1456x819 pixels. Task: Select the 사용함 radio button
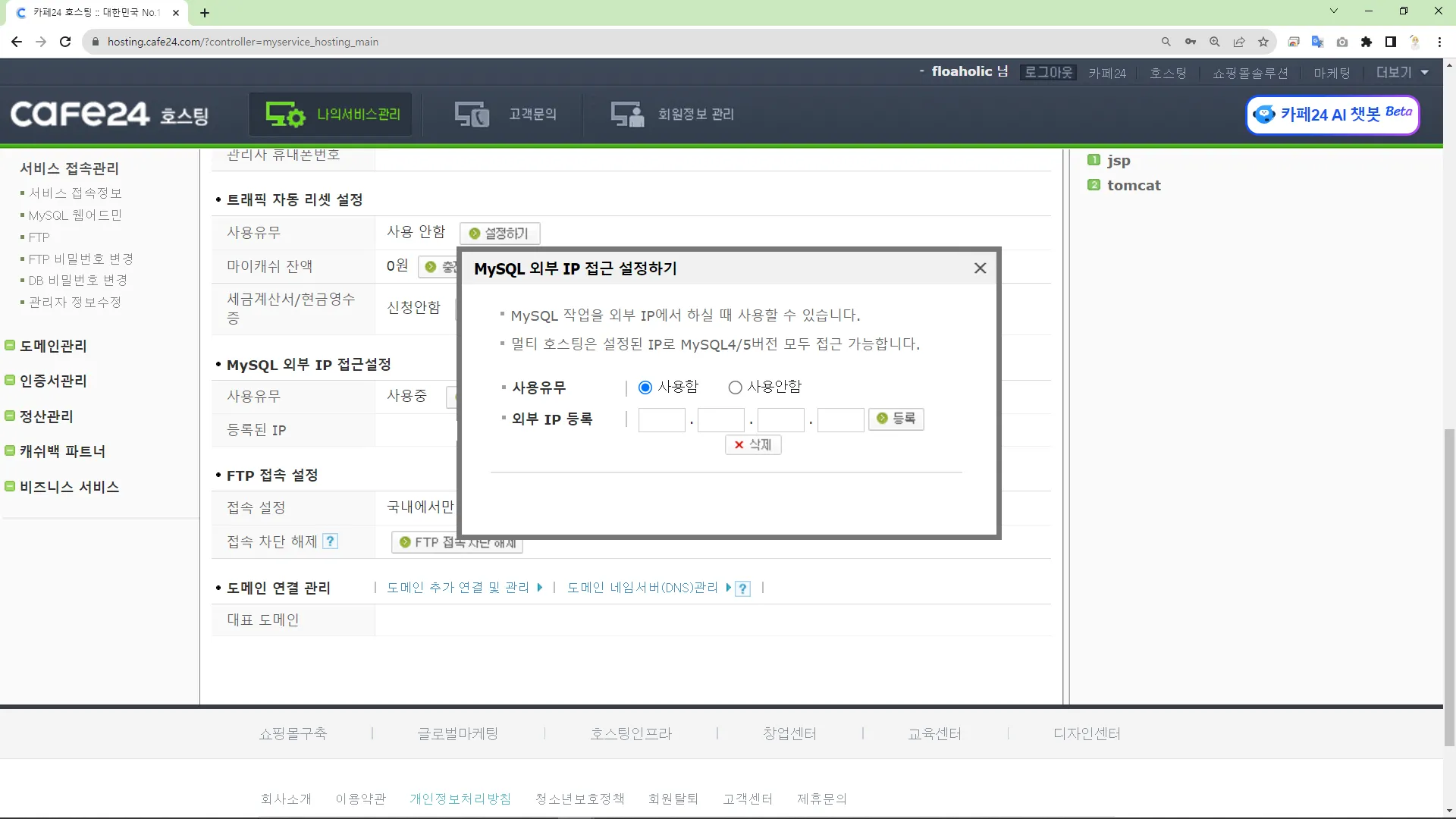[x=645, y=388]
